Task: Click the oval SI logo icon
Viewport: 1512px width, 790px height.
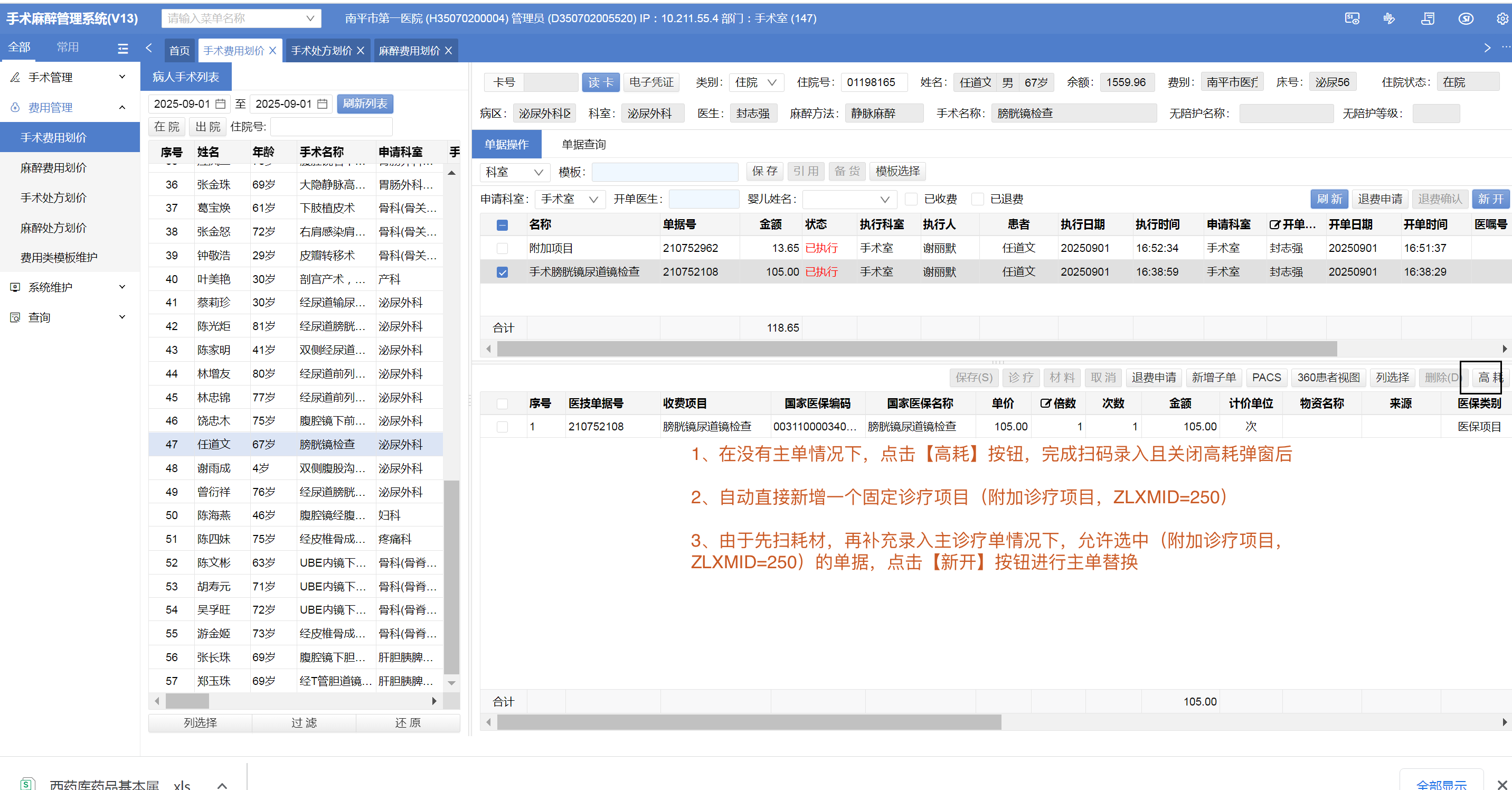Action: [1466, 19]
